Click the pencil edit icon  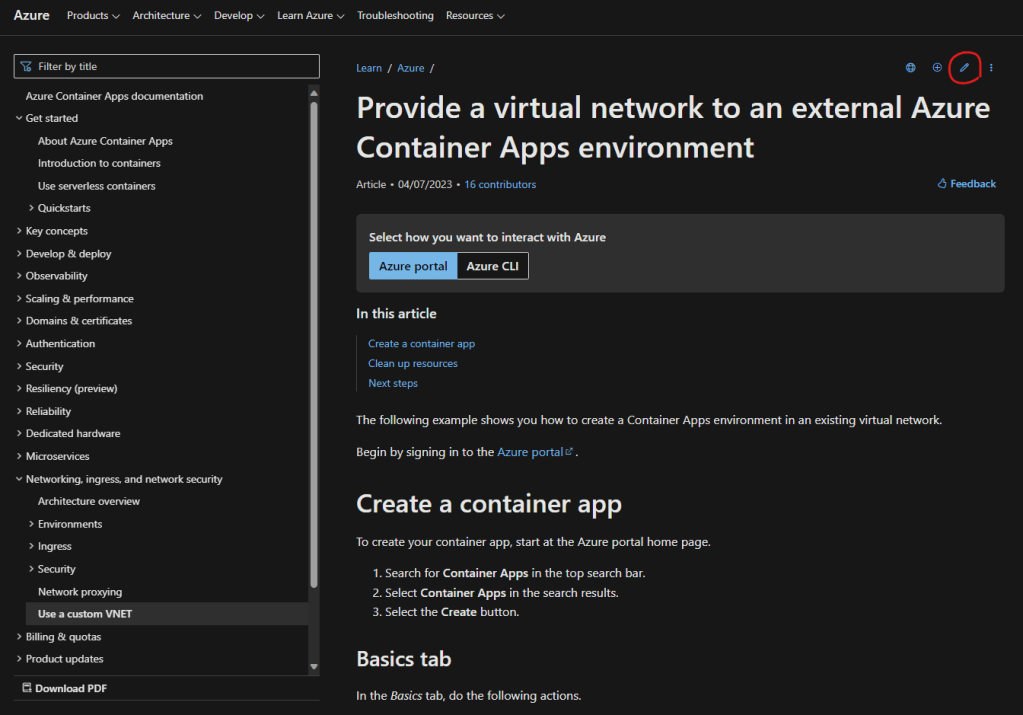(x=964, y=68)
